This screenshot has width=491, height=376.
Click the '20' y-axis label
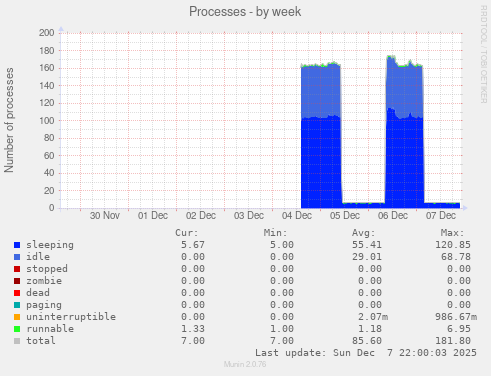tap(49, 191)
